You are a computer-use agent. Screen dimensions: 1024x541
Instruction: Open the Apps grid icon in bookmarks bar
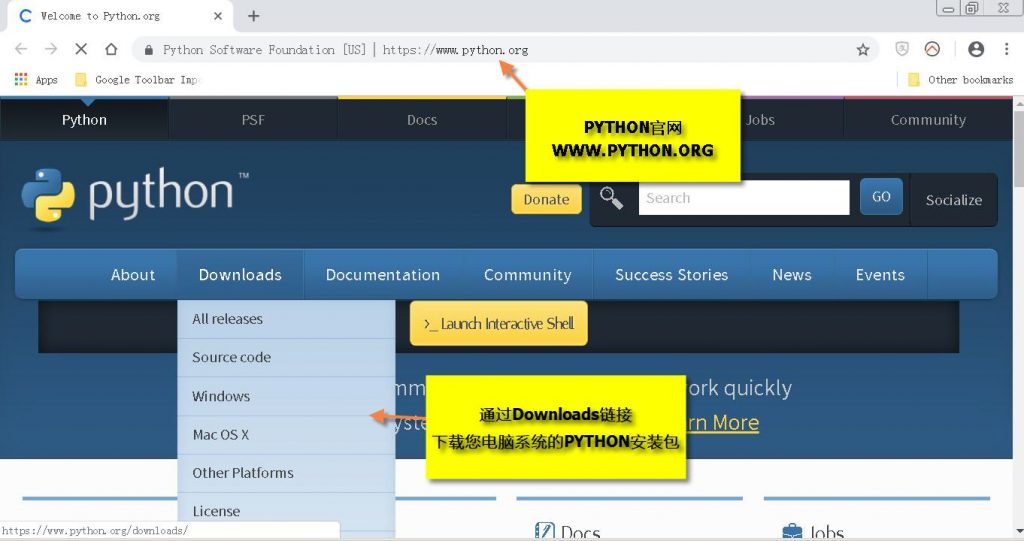click(x=21, y=79)
